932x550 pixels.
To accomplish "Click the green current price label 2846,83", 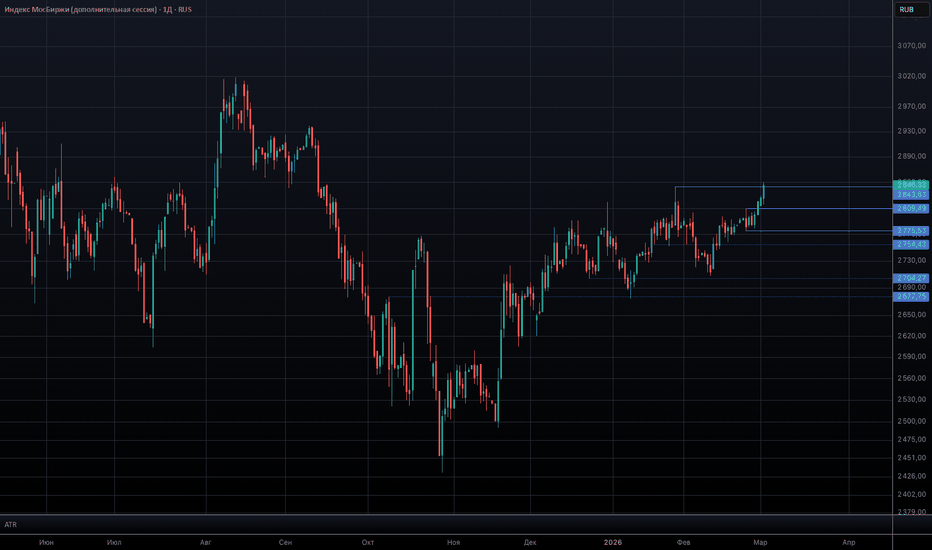I will click(x=911, y=185).
